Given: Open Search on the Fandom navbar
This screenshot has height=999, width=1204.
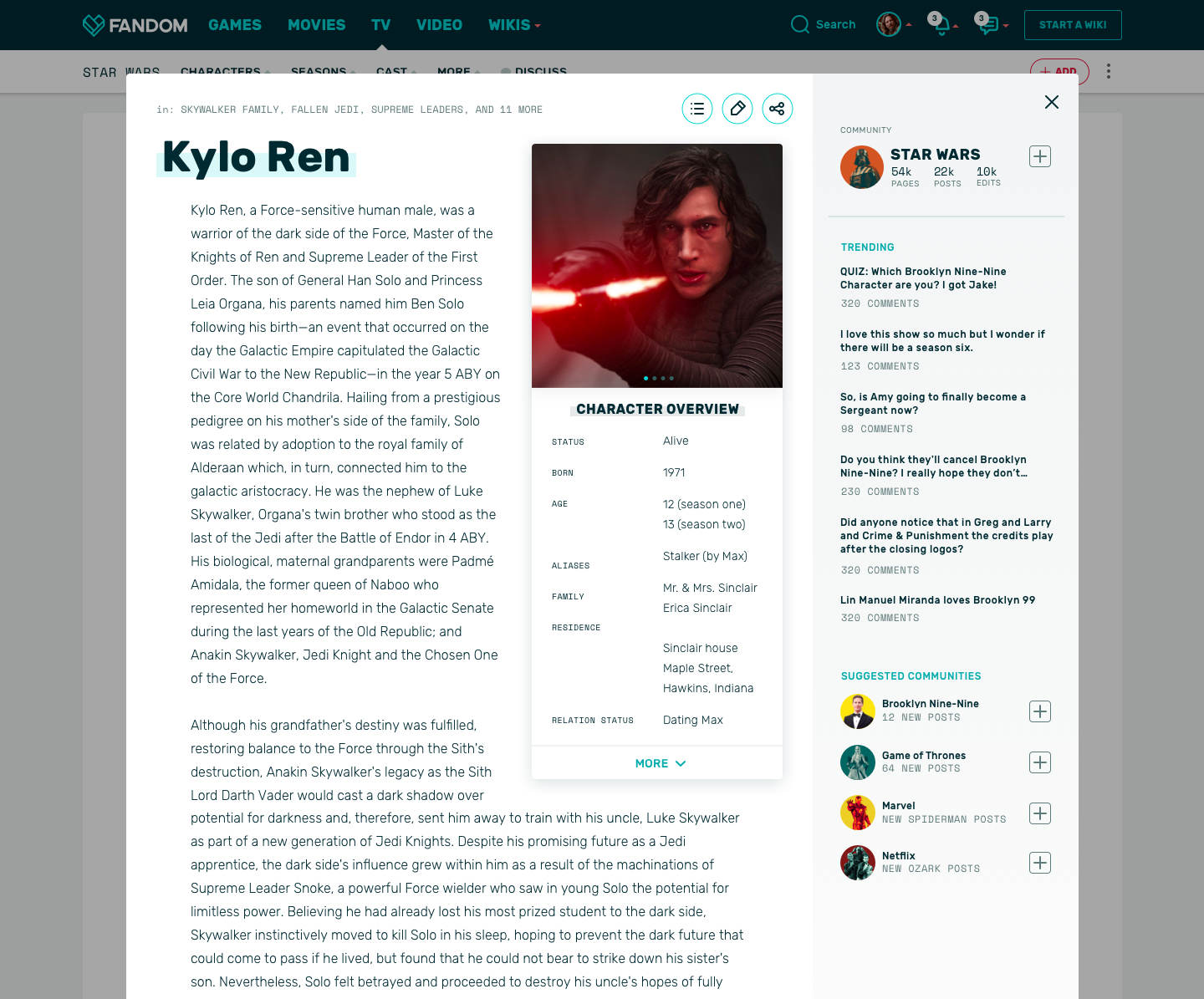Looking at the screenshot, I should 823,24.
